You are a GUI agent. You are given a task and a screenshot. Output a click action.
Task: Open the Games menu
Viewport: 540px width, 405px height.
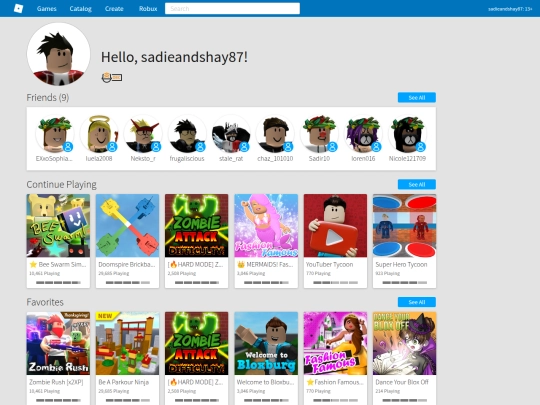[x=46, y=9]
